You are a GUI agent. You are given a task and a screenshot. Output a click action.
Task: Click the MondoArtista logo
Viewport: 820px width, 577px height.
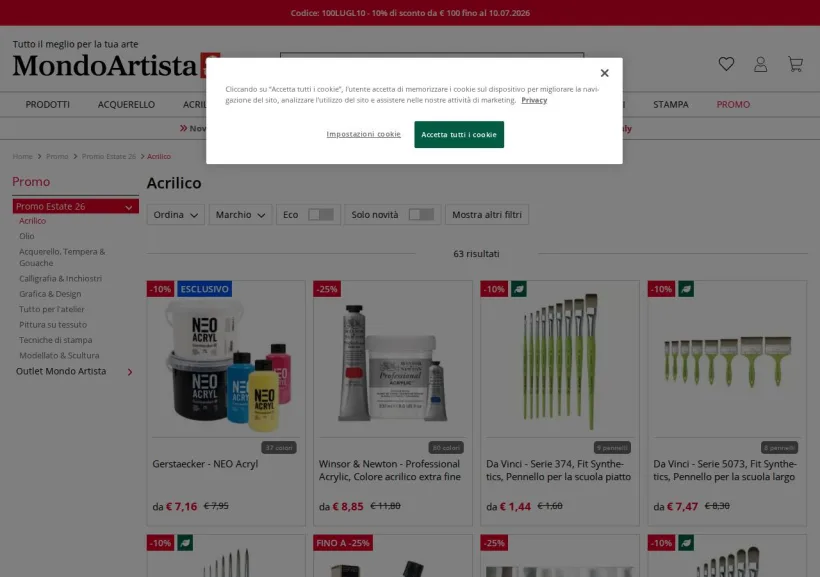[116, 65]
